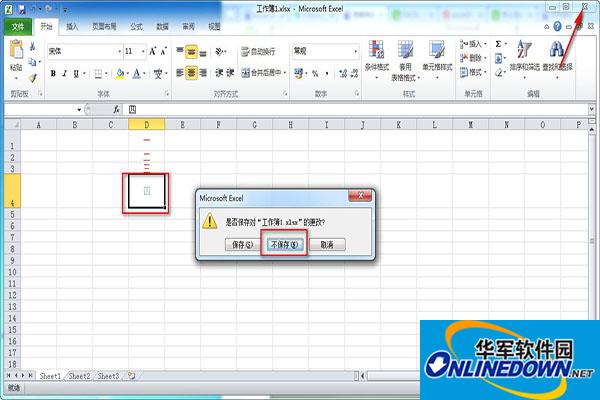Decrease font size with small A
600x400 pixels.
click(x=164, y=51)
